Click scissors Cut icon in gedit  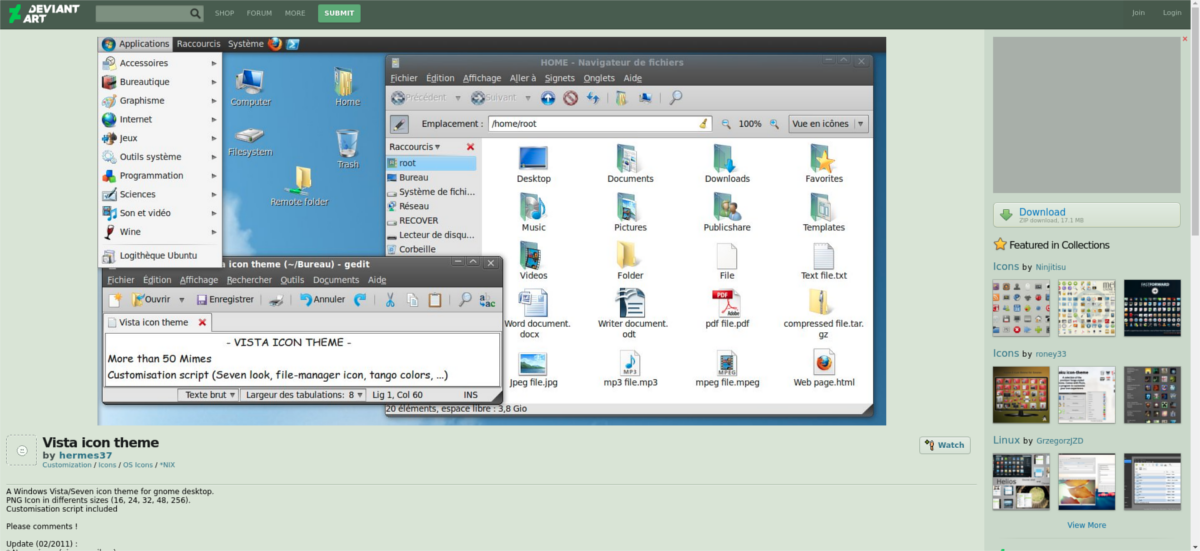(390, 299)
